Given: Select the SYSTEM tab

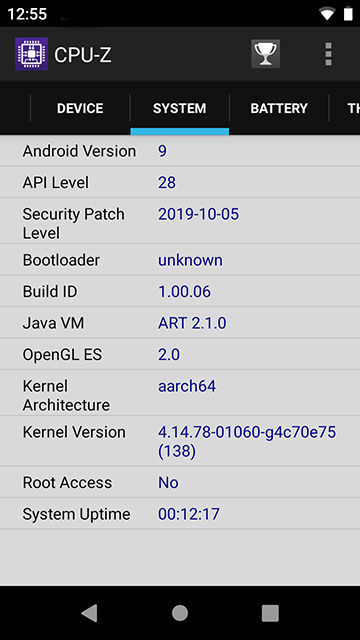Looking at the screenshot, I should 180,108.
